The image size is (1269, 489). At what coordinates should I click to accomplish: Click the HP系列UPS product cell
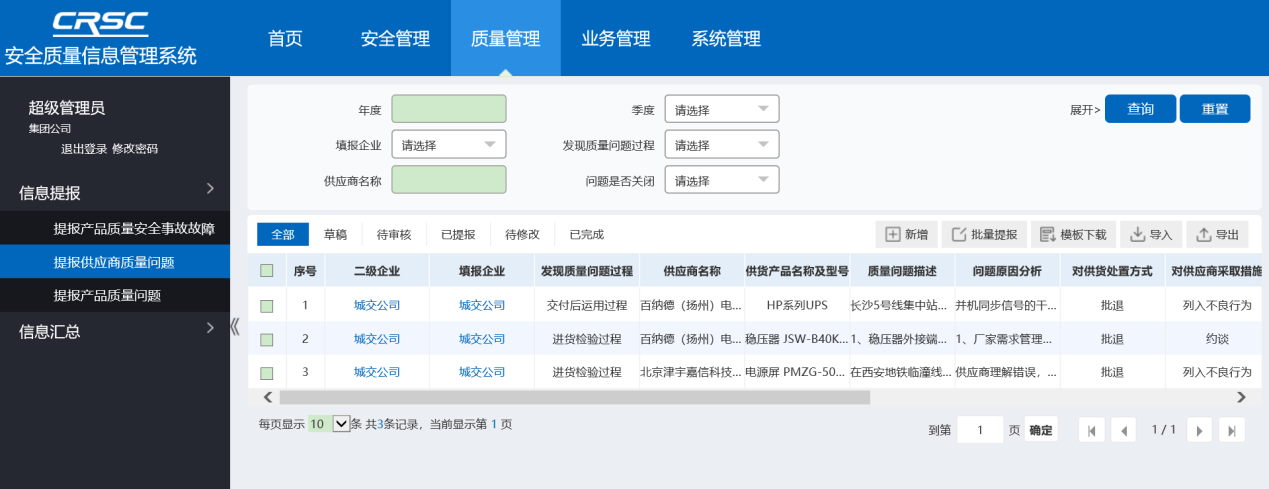coord(797,305)
